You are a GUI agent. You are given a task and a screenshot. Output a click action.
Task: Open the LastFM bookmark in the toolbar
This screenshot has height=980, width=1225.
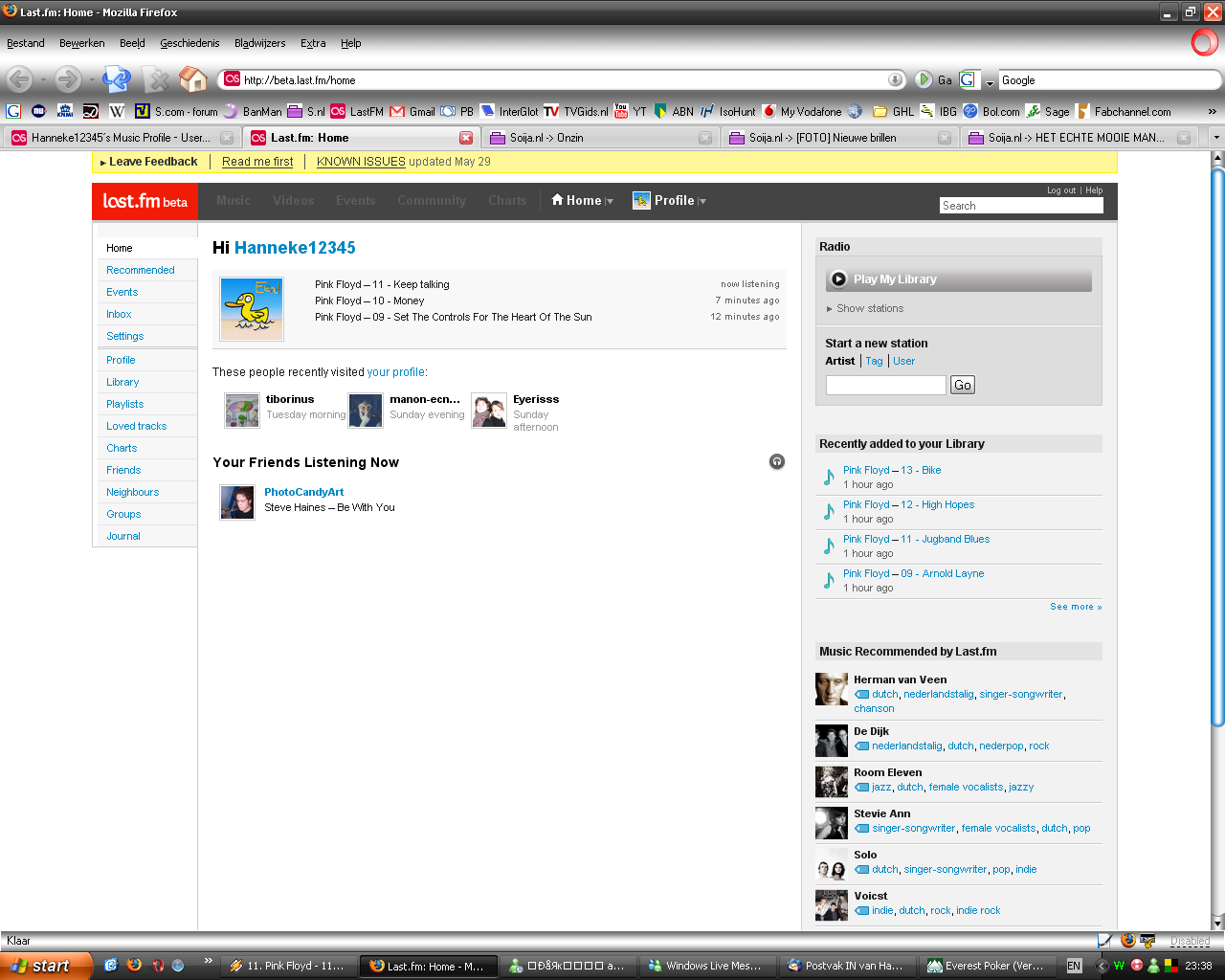pos(357,111)
